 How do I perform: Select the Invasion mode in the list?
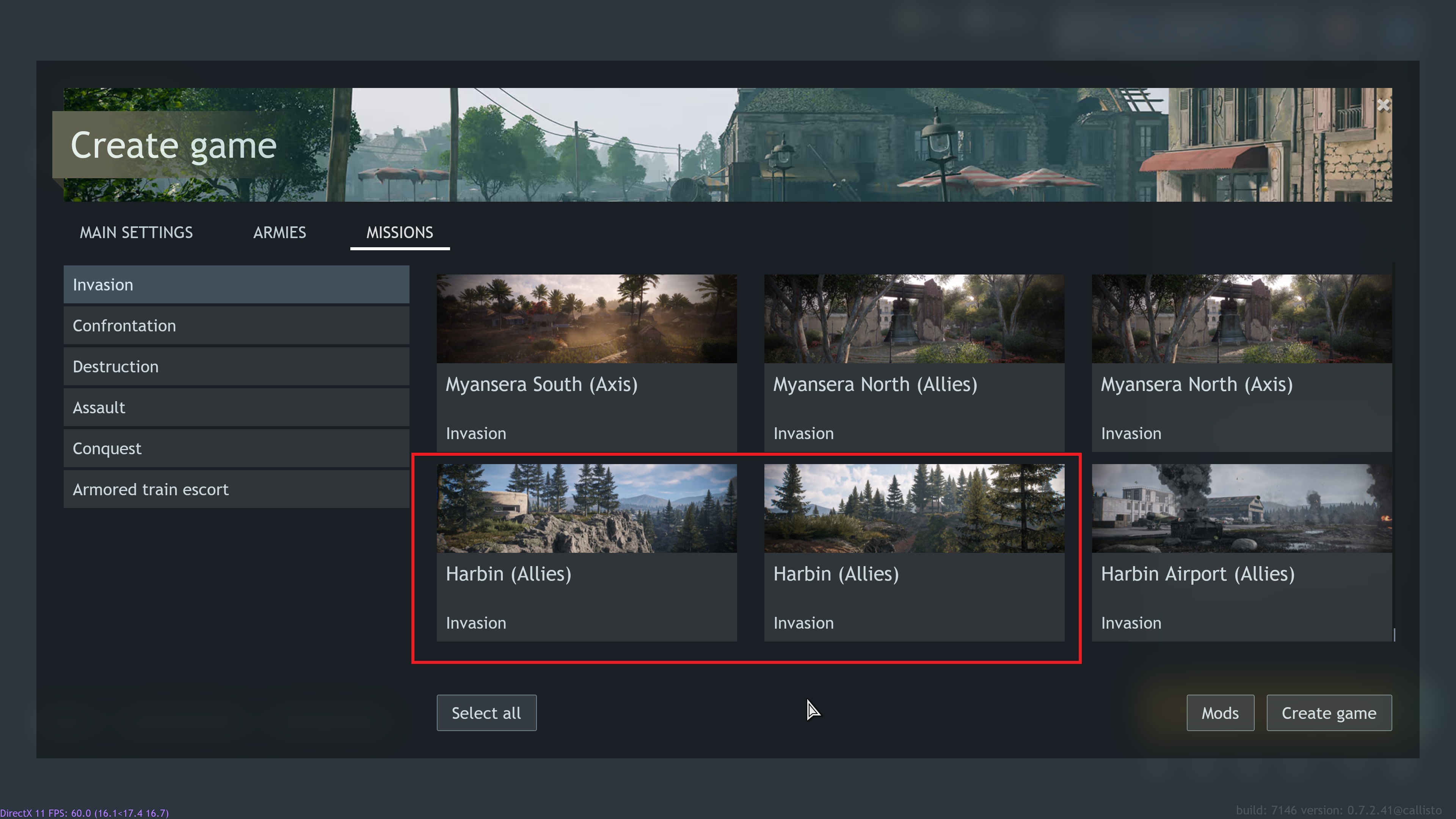click(236, 284)
